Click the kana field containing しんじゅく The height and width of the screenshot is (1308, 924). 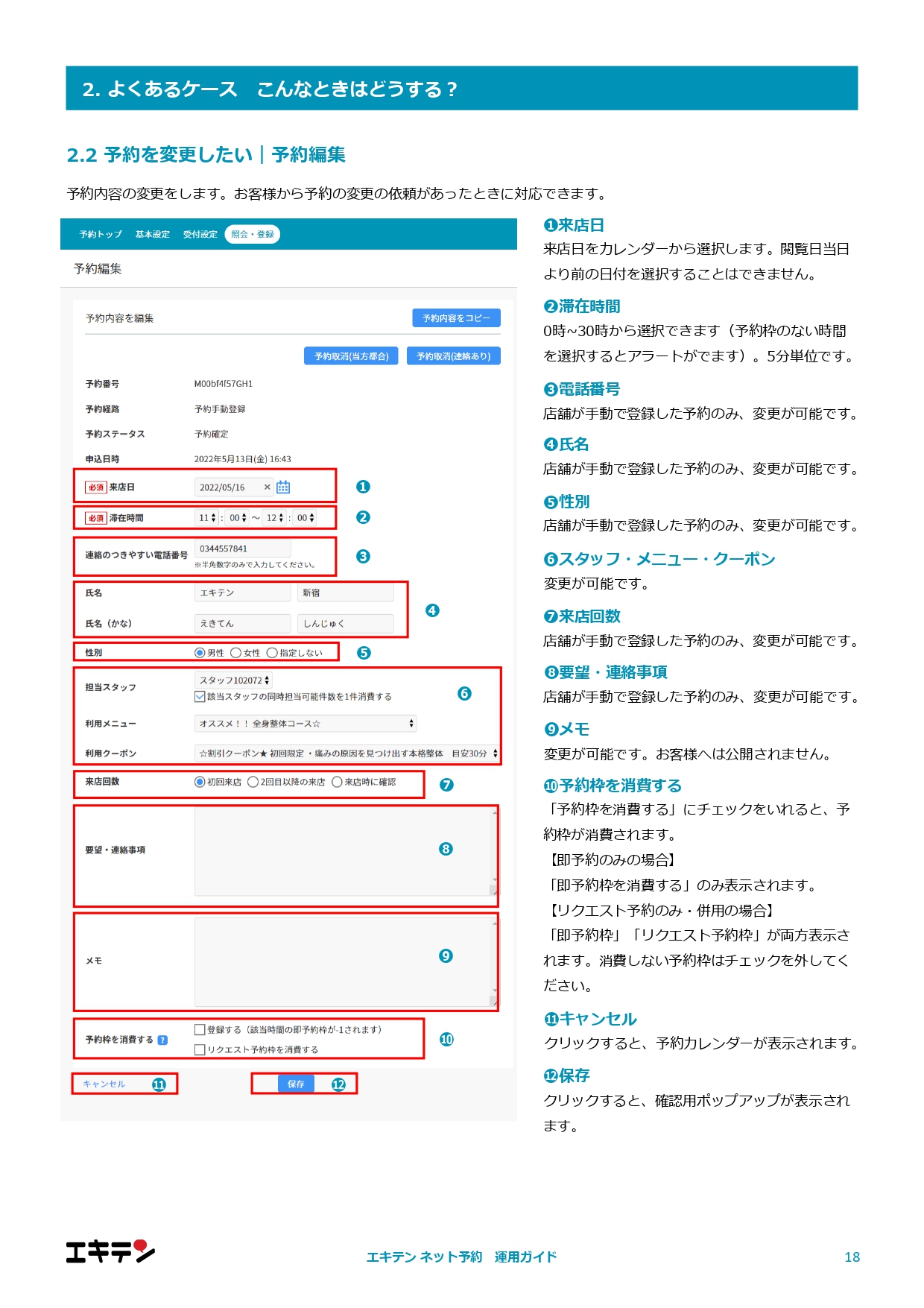pos(346,624)
